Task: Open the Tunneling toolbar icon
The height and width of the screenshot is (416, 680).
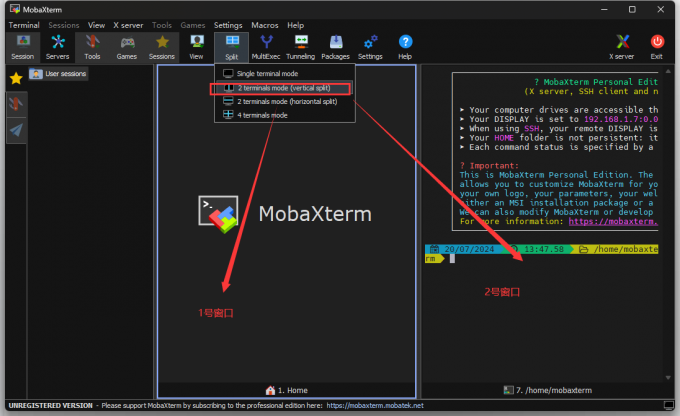Action: 301,47
